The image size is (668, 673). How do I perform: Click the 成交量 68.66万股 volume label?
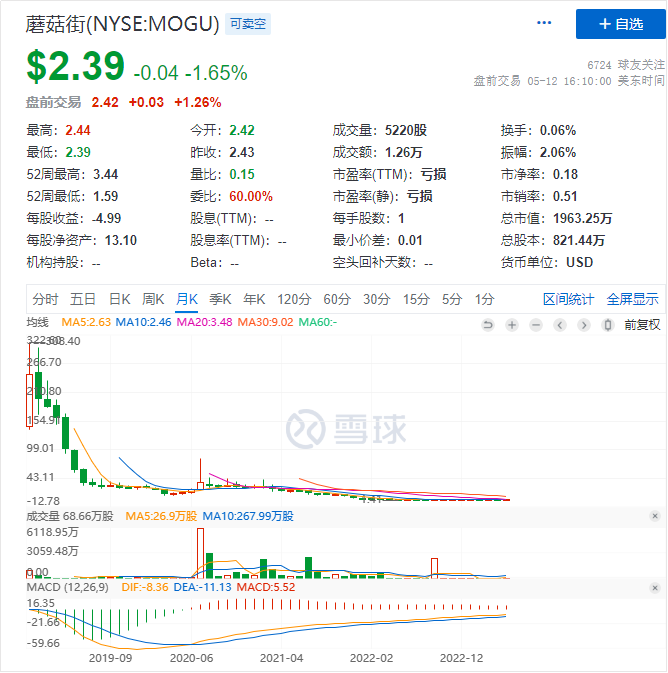[x=70, y=516]
